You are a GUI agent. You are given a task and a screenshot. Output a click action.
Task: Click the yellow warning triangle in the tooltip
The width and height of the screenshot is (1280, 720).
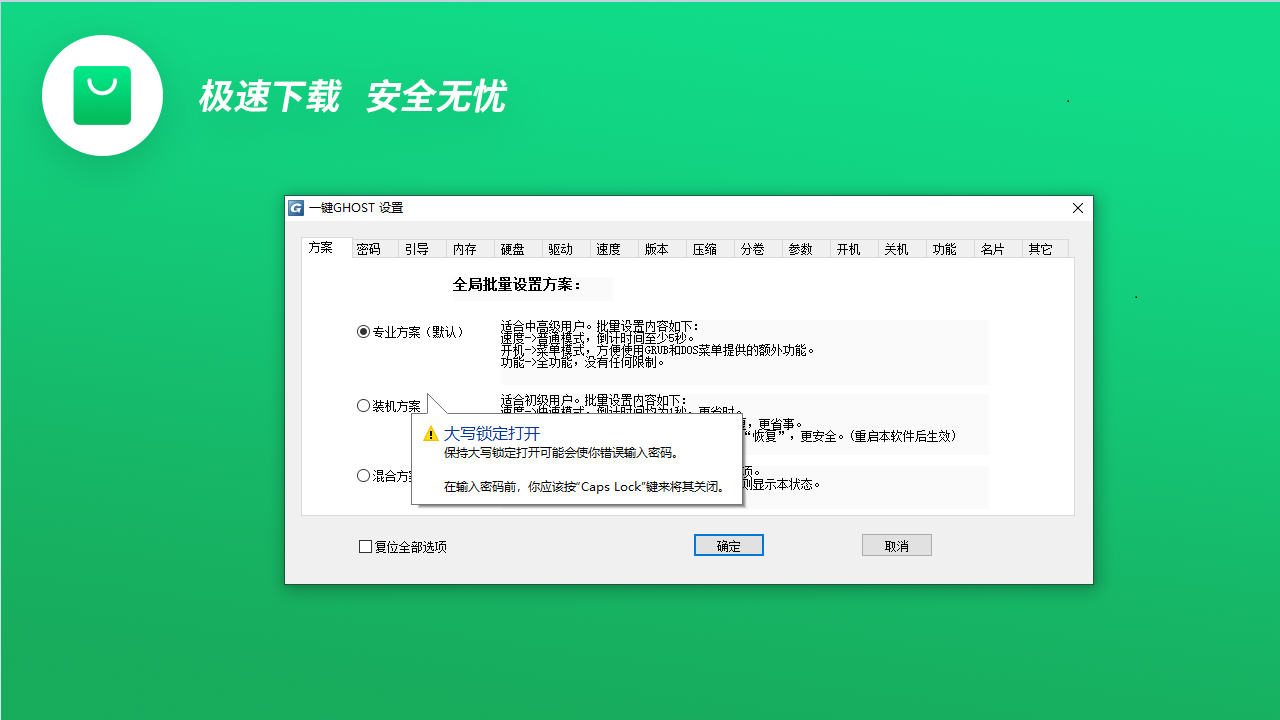[x=429, y=433]
